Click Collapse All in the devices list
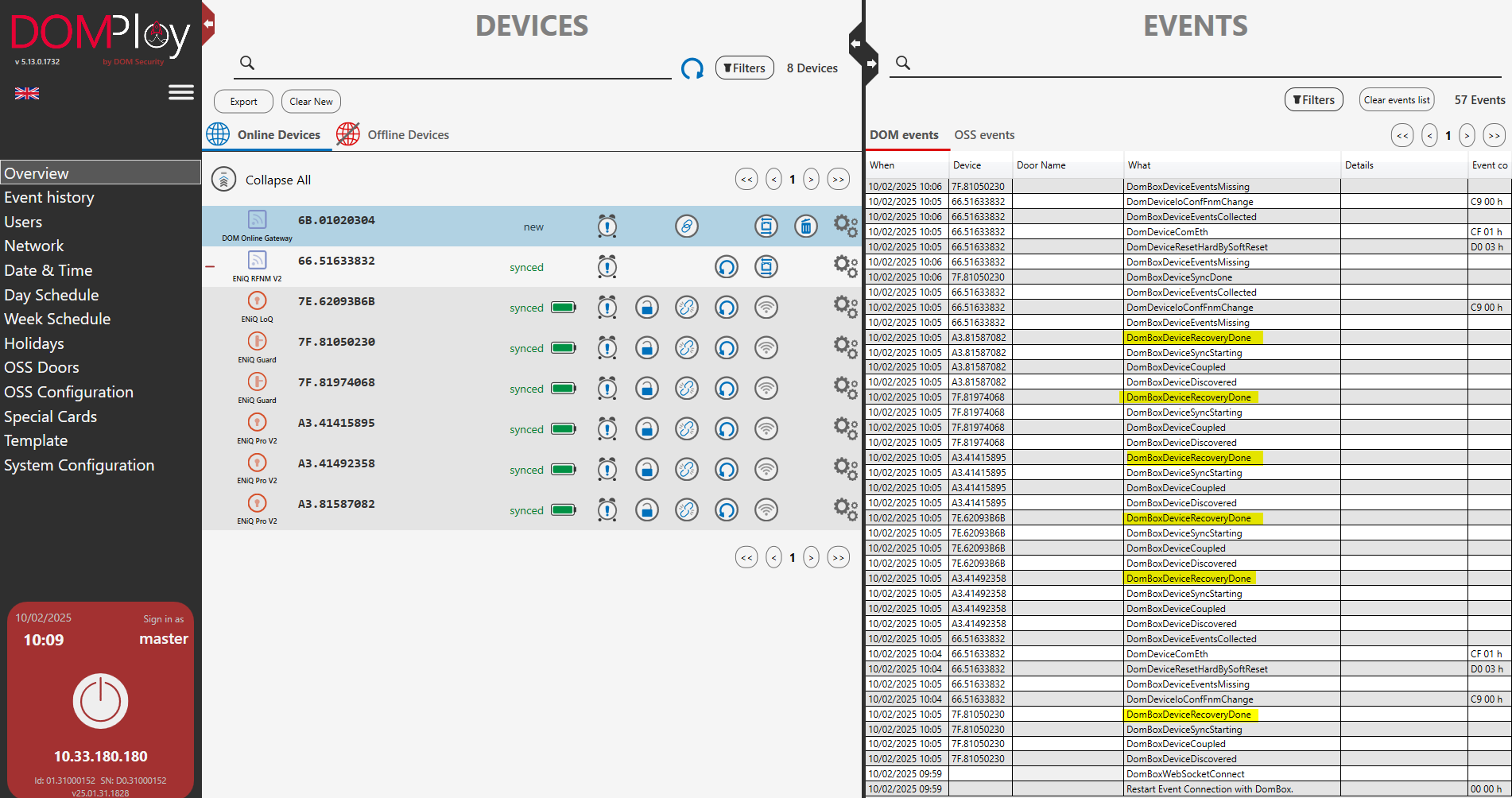 262,180
